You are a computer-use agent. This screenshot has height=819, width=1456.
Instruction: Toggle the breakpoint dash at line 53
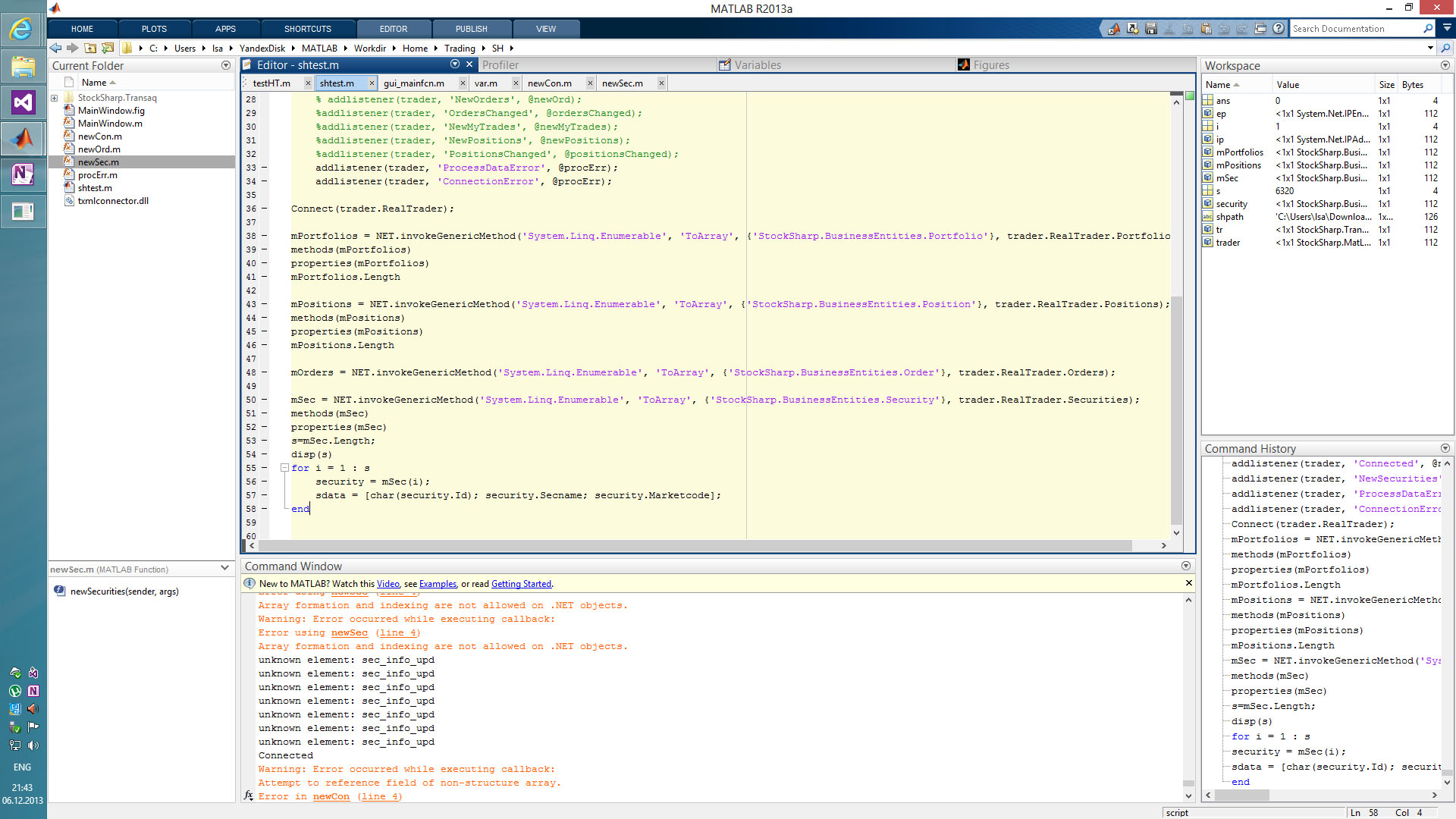point(264,441)
